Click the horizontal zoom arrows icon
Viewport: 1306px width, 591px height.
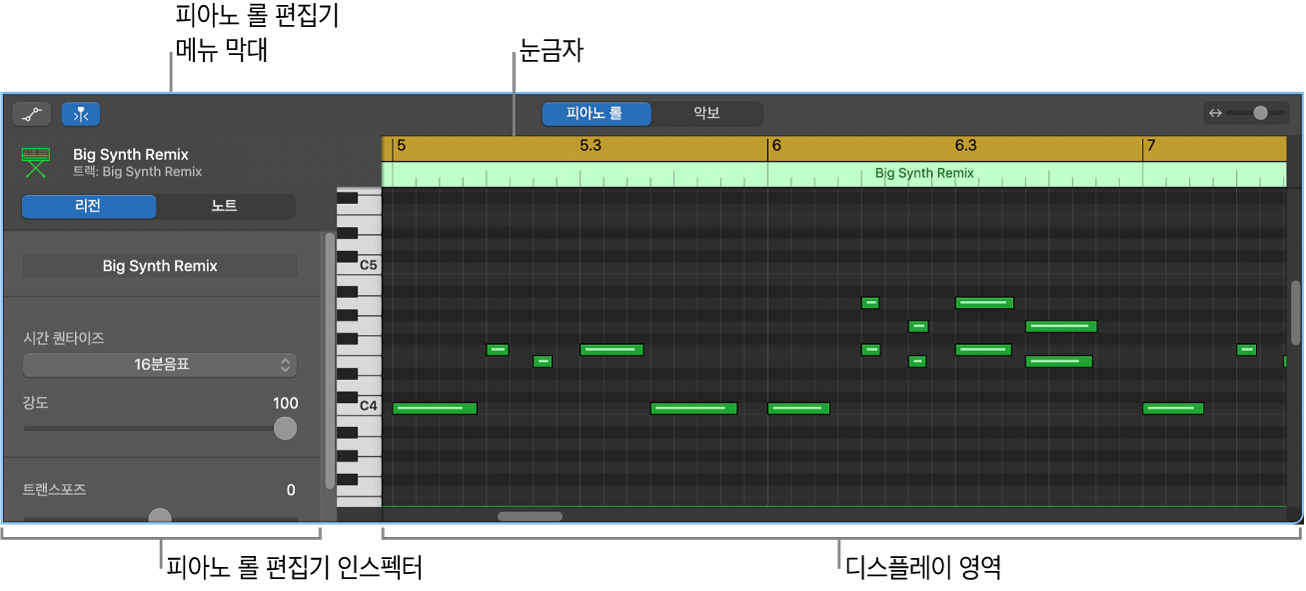coord(1215,113)
